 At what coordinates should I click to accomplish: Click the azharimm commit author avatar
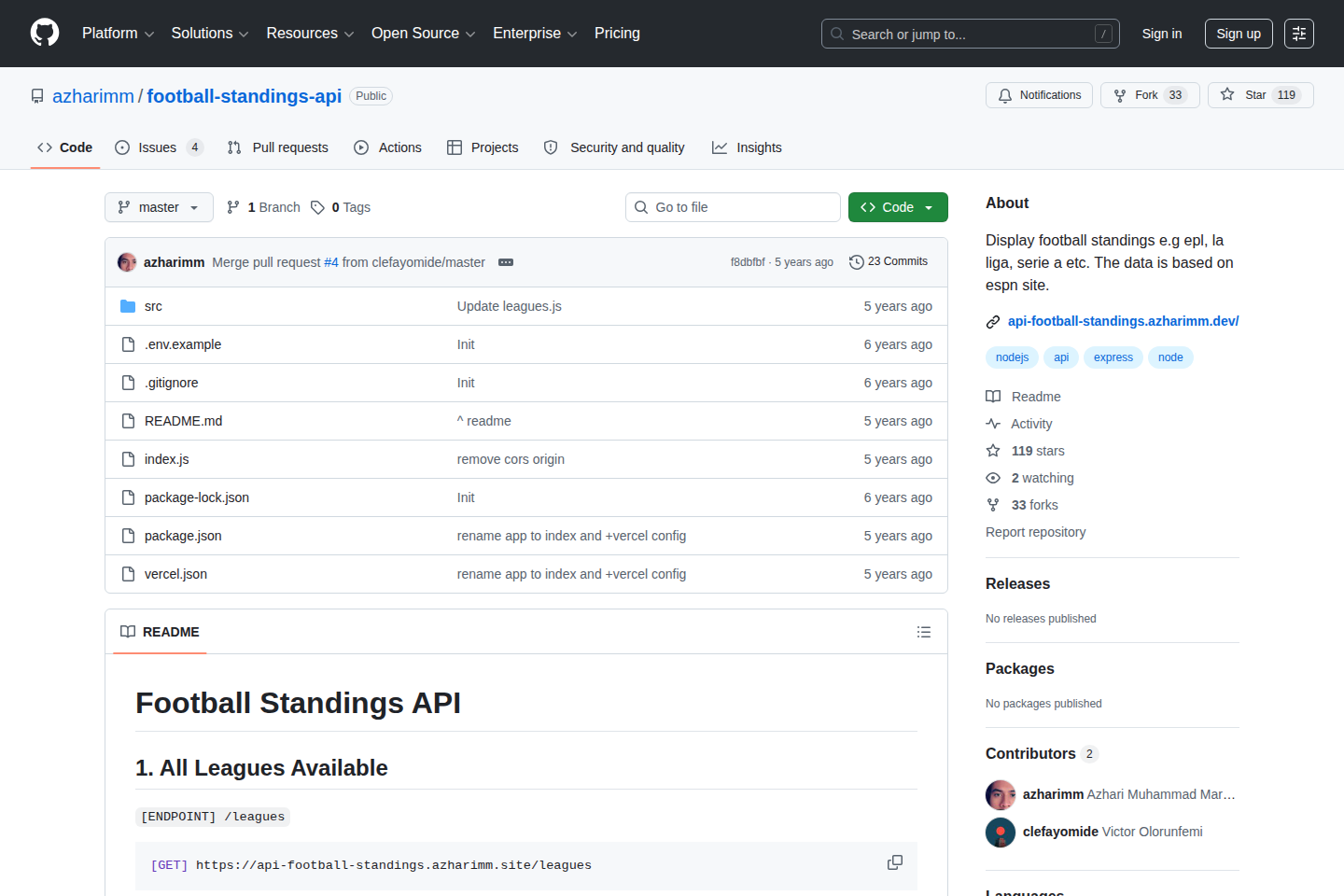[127, 262]
